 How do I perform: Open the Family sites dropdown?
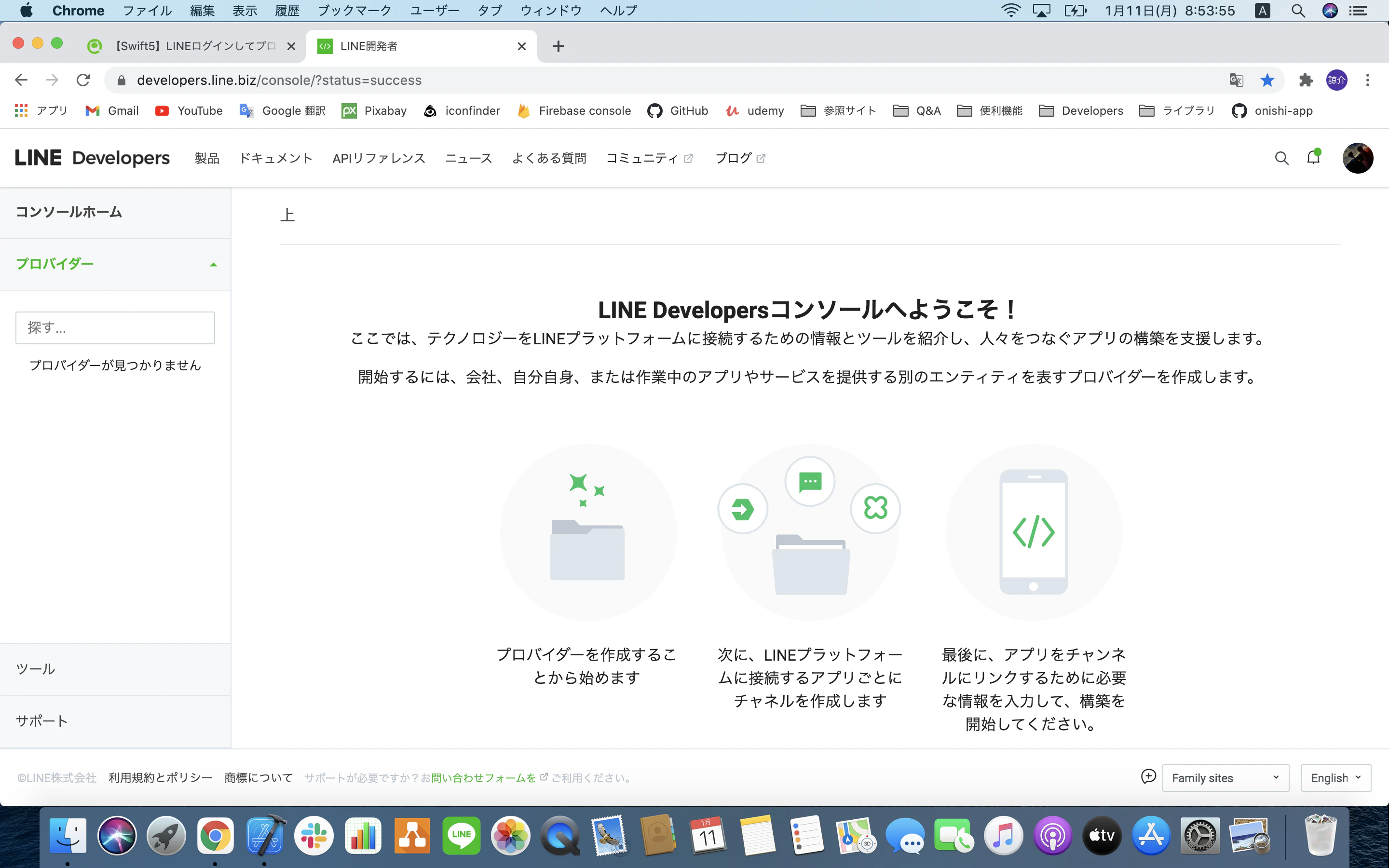tap(1226, 778)
